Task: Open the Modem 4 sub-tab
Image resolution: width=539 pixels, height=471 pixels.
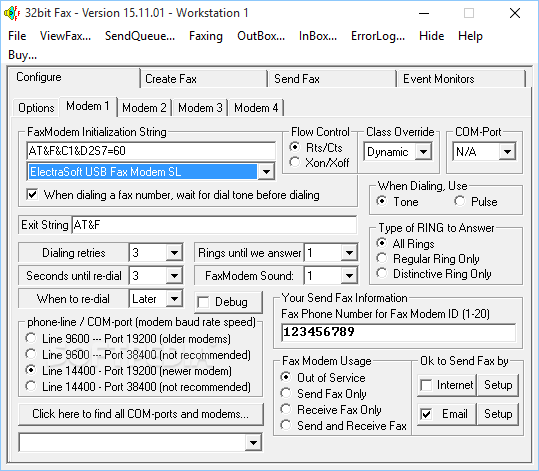Action: pyautogui.click(x=256, y=108)
